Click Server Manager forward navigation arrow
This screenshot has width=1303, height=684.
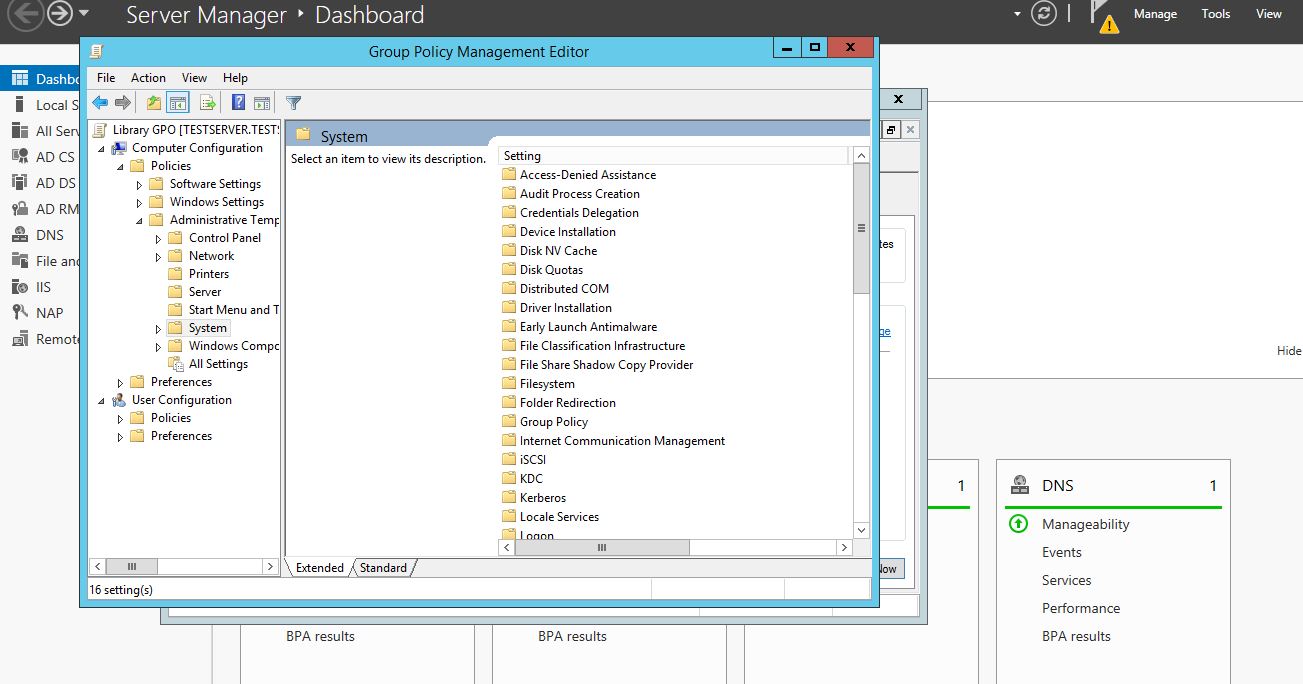coord(60,14)
